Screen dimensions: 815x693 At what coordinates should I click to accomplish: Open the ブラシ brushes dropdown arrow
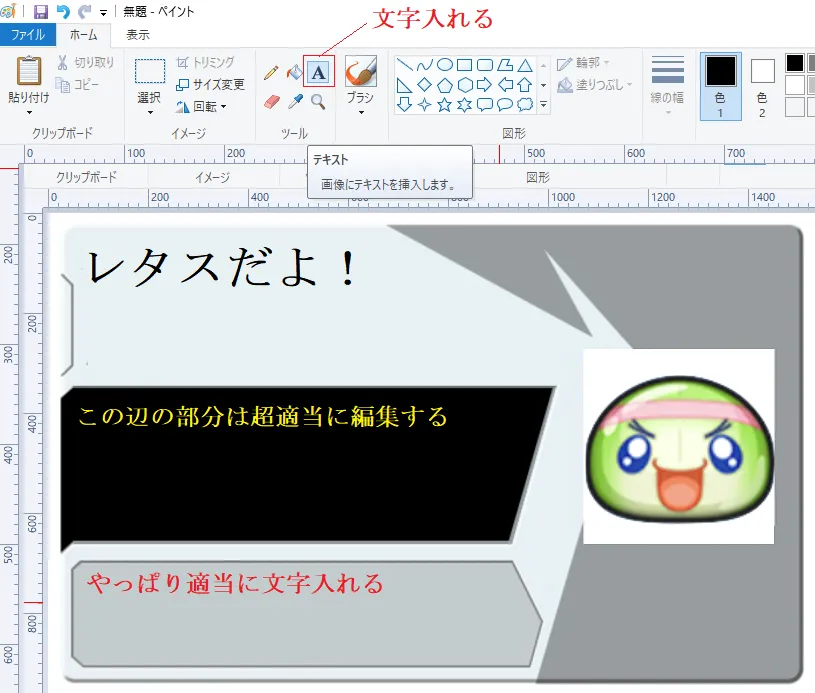point(361,113)
